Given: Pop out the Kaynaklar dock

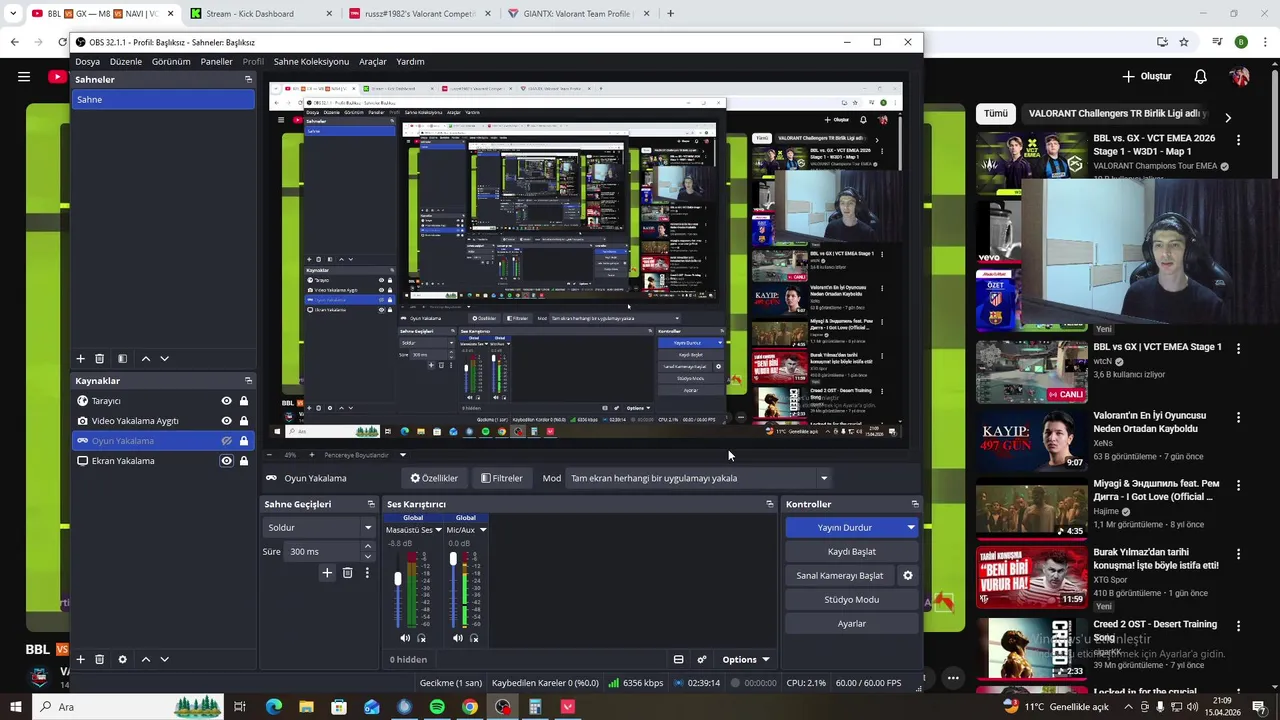Looking at the screenshot, I should 248,380.
